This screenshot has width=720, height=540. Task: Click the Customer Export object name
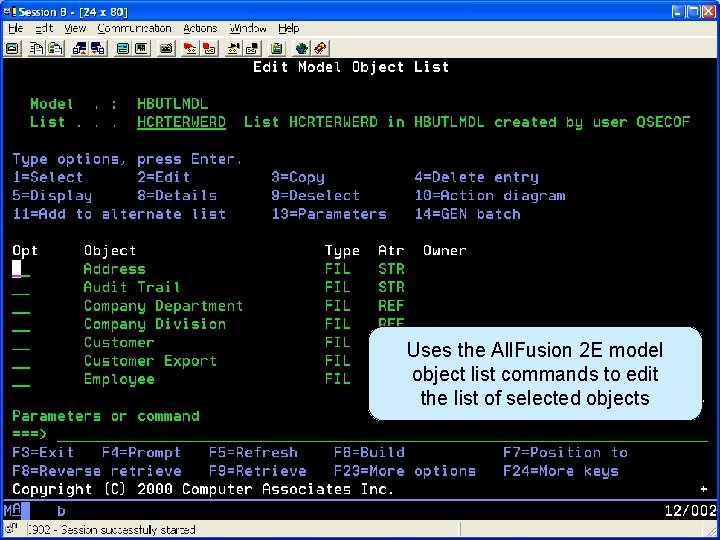150,361
